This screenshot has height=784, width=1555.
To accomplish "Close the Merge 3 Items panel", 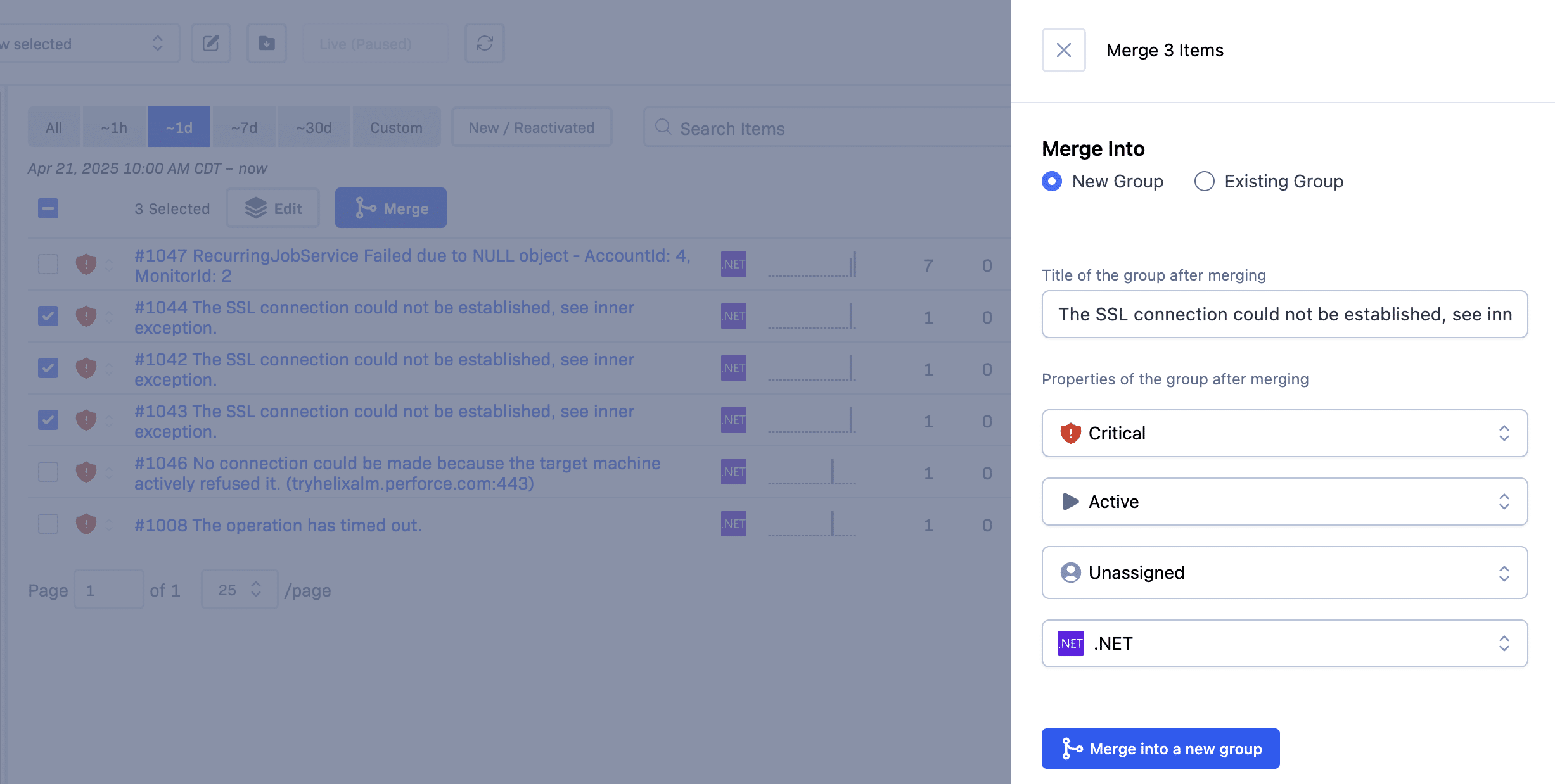I will pyautogui.click(x=1063, y=50).
